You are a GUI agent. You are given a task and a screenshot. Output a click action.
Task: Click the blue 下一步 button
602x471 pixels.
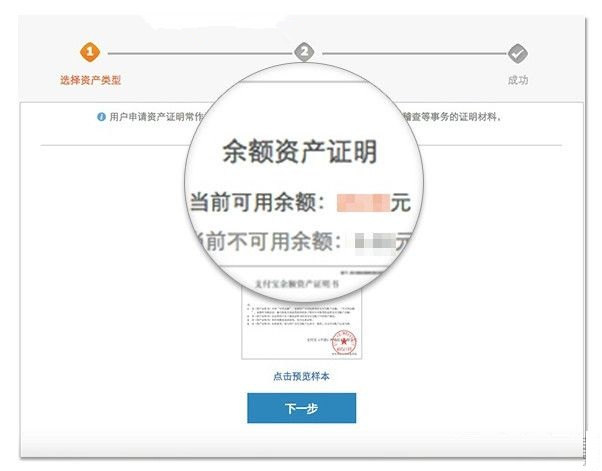[301, 408]
